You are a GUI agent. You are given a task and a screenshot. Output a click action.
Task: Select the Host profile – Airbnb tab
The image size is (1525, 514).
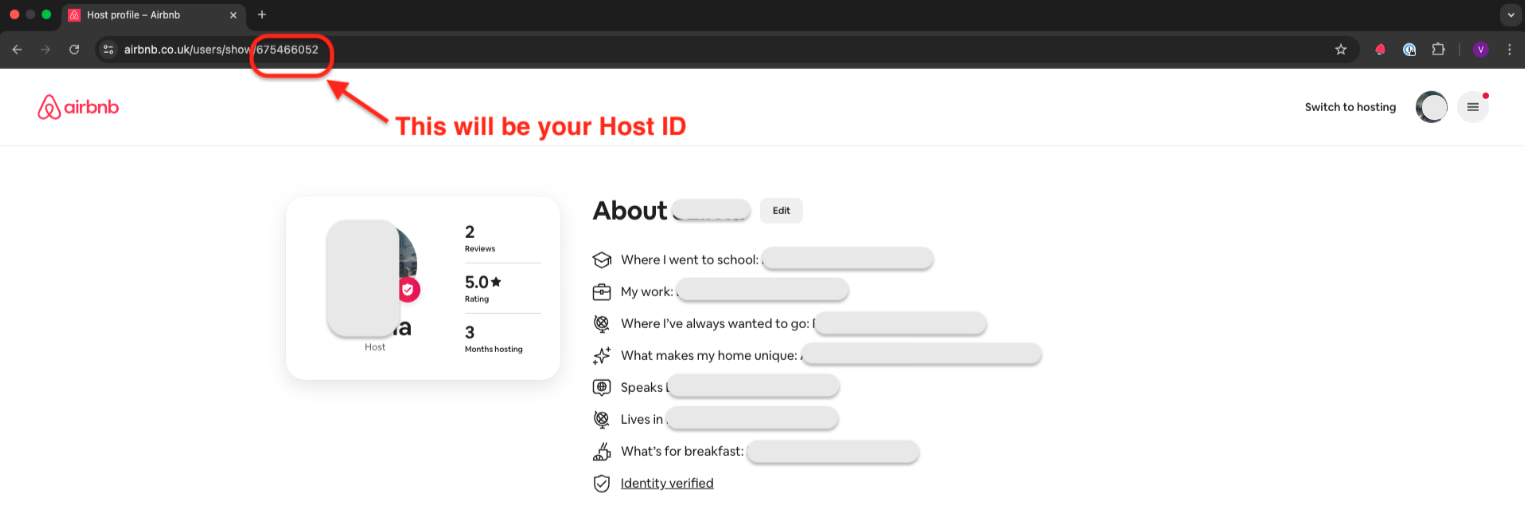tap(150, 15)
